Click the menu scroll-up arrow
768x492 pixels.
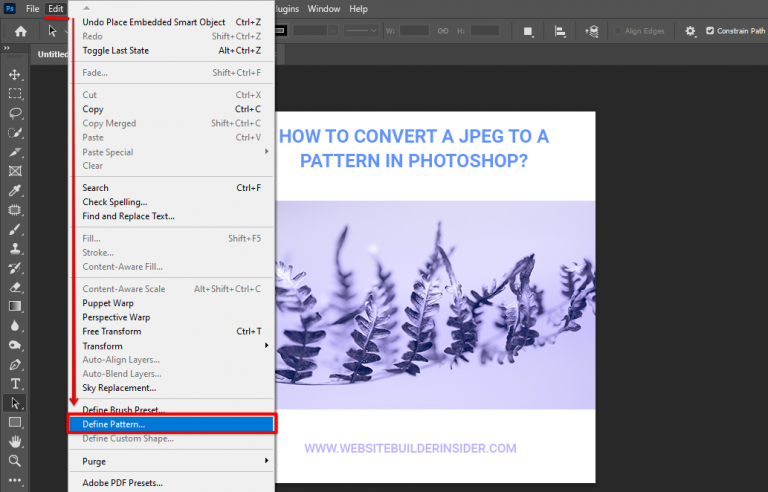pyautogui.click(x=87, y=8)
